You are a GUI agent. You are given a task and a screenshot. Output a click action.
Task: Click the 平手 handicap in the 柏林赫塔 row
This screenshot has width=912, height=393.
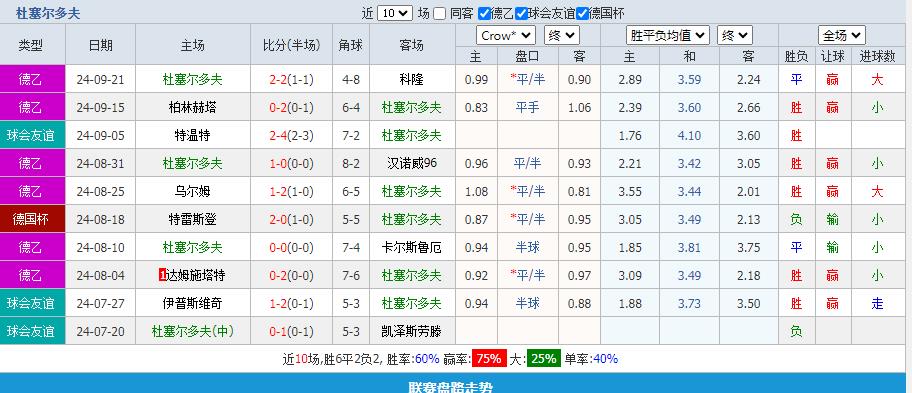pos(528,108)
